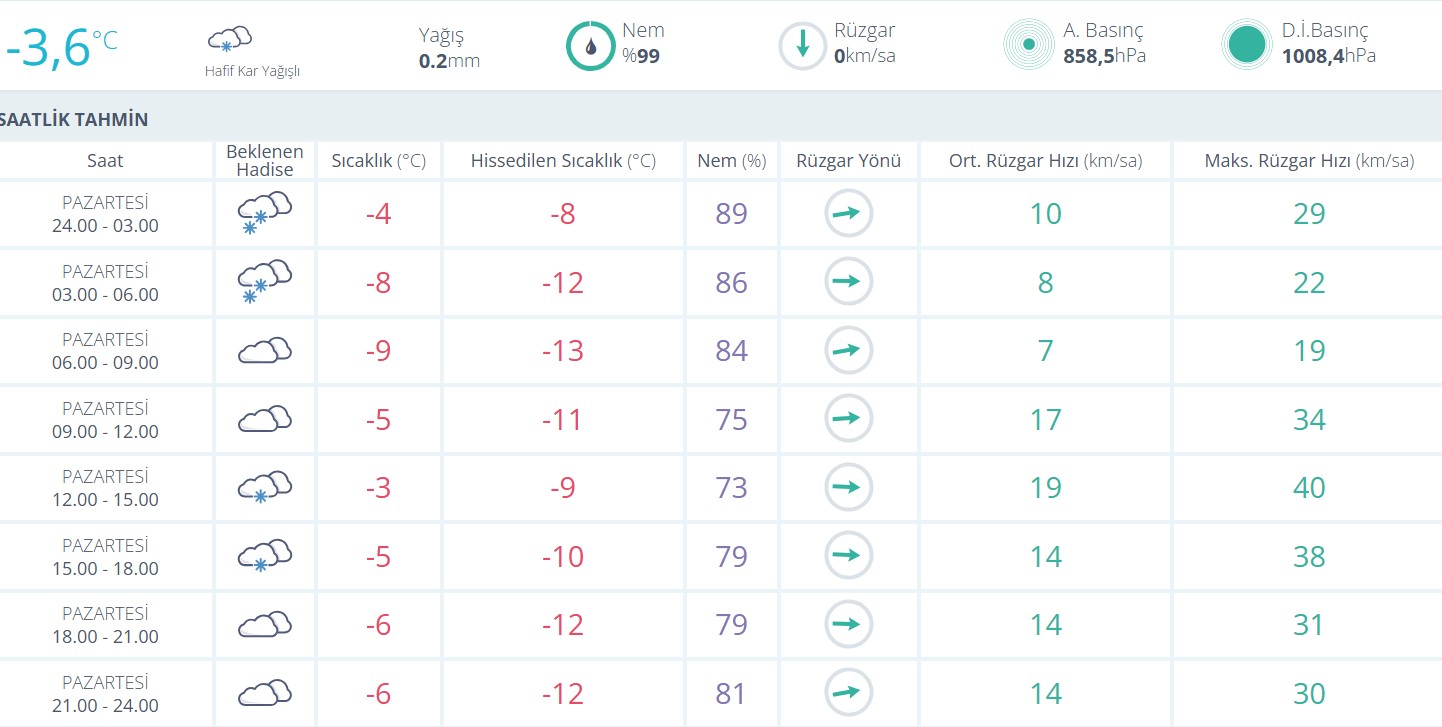Click snow cloud icon for 03.00 - 06.00
The width and height of the screenshot is (1442, 727).
pyautogui.click(x=264, y=282)
